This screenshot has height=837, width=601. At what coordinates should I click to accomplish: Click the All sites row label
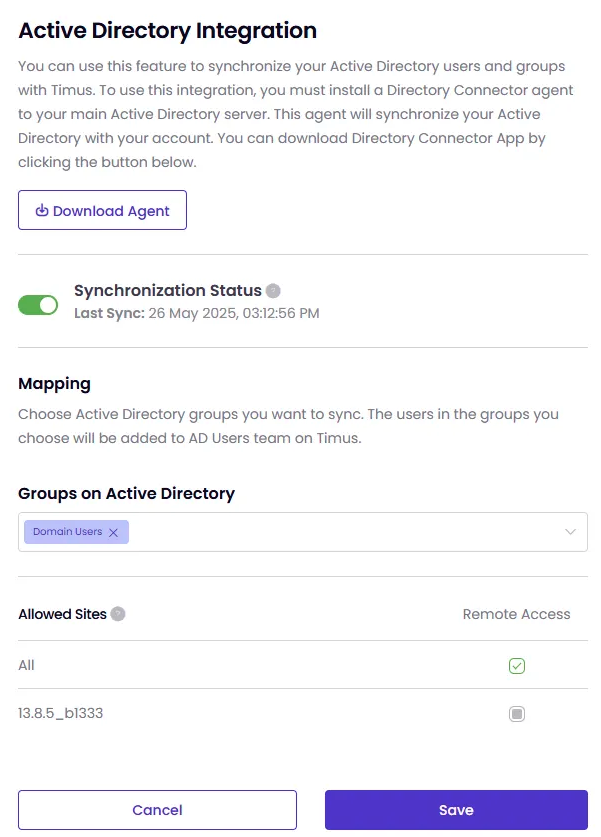pyautogui.click(x=26, y=665)
